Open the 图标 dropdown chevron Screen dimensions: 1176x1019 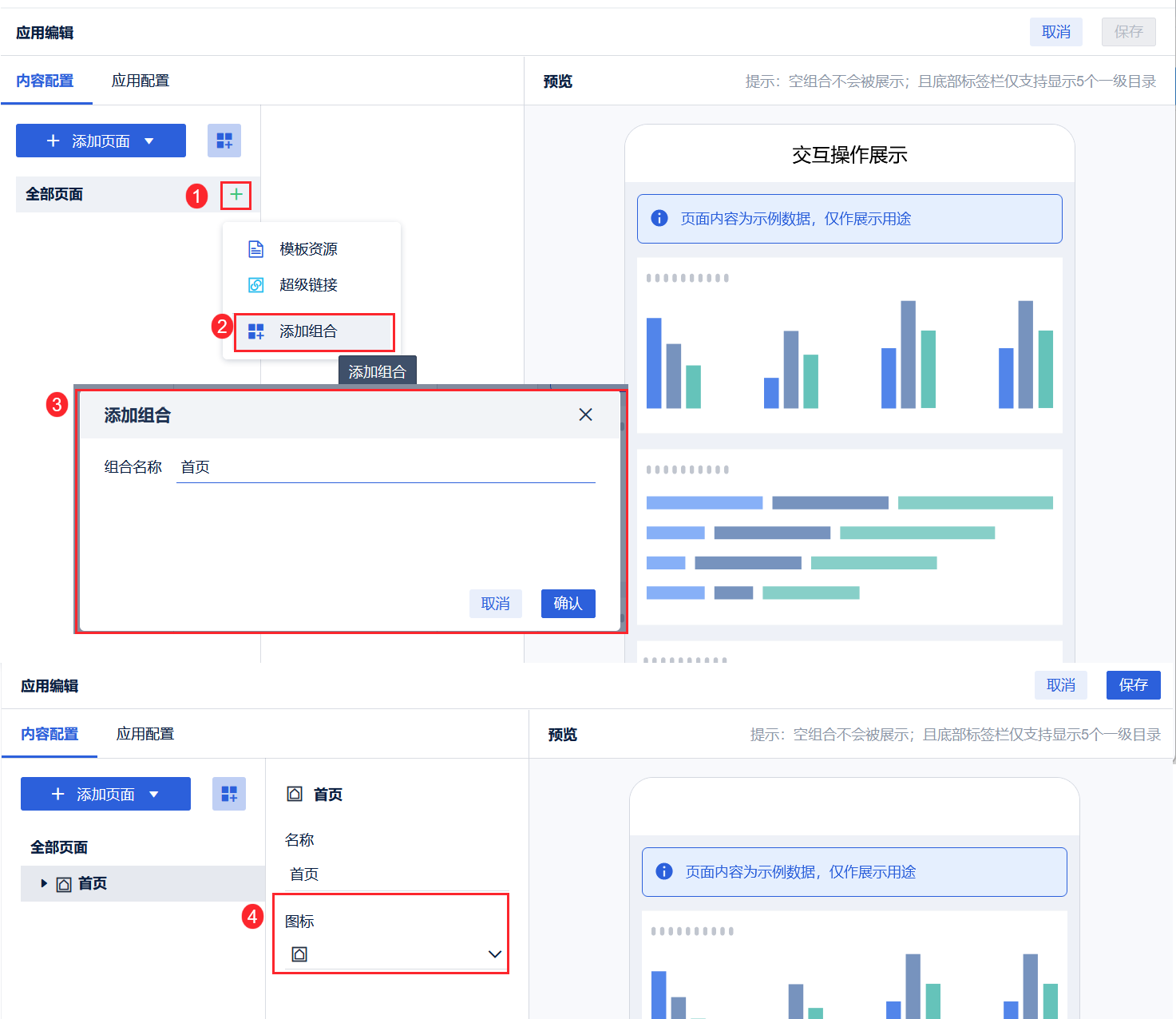click(x=495, y=954)
